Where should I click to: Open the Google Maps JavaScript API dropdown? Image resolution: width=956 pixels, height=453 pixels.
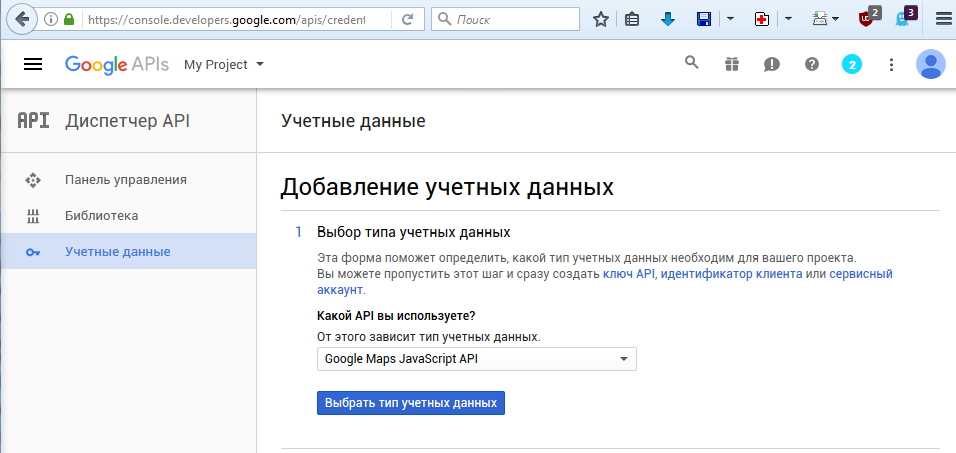pyautogui.click(x=477, y=359)
